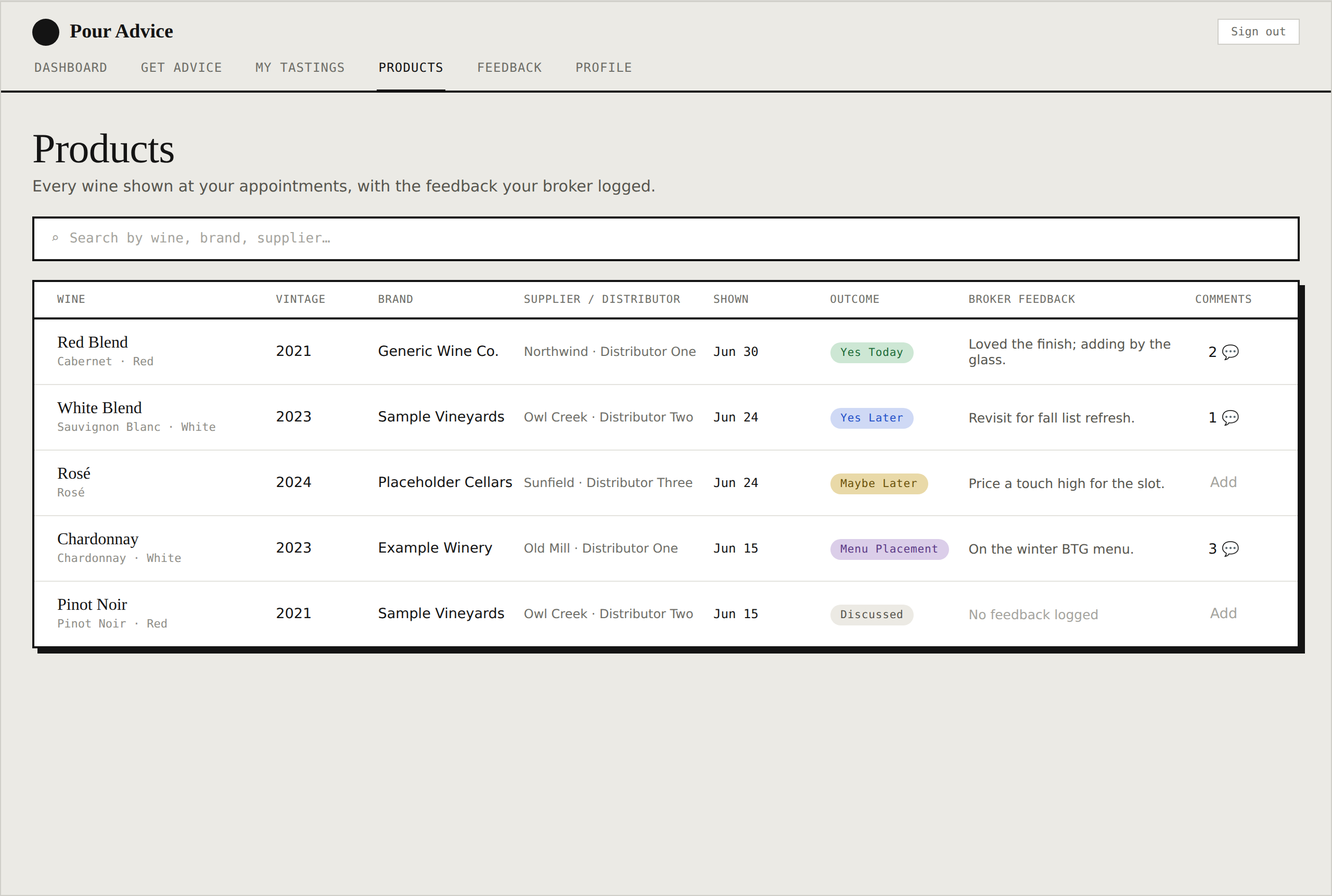The image size is (1332, 896).
Task: Click the Menu Placement outcome badge
Action: click(889, 549)
